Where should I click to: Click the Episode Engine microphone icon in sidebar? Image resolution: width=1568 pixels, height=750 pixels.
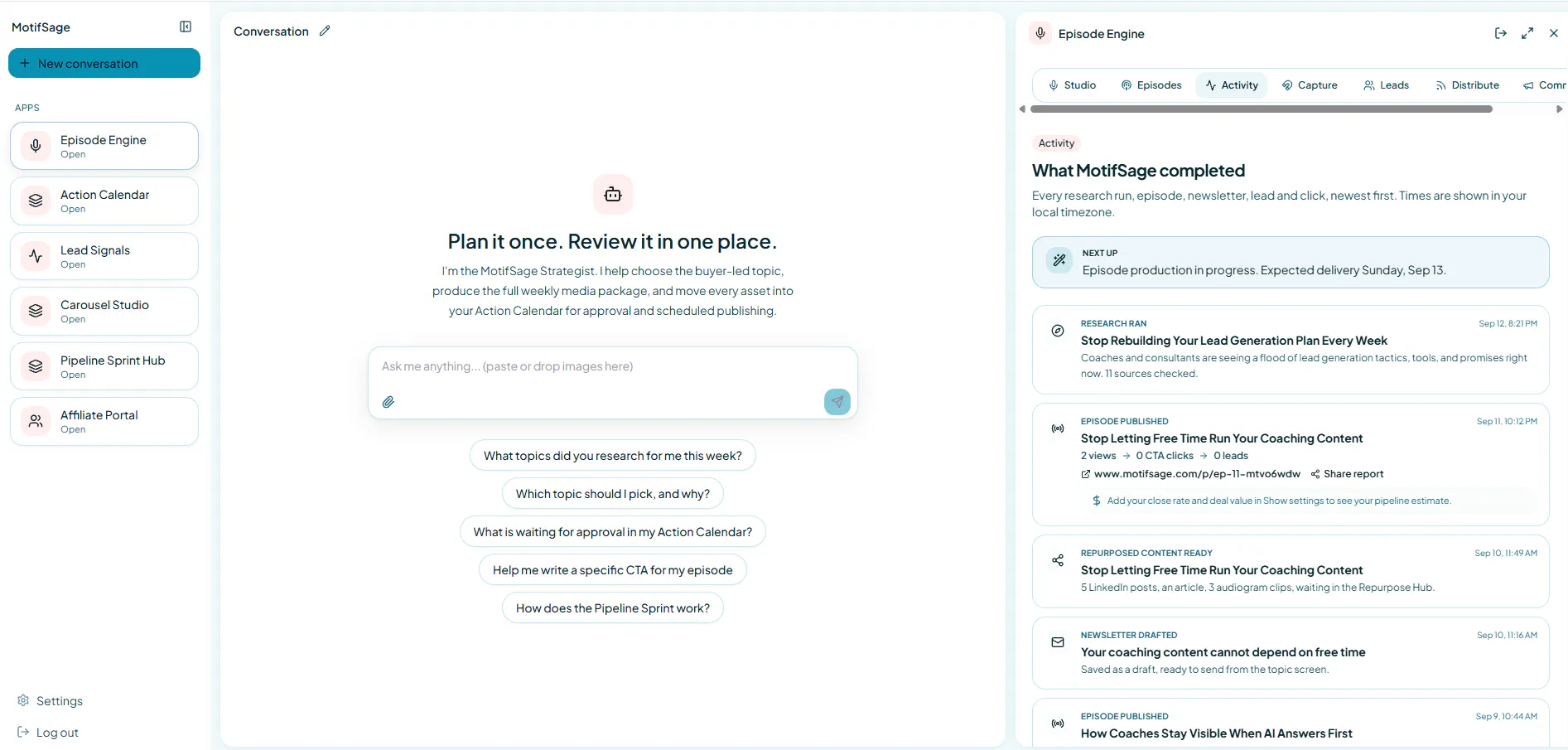[36, 146]
